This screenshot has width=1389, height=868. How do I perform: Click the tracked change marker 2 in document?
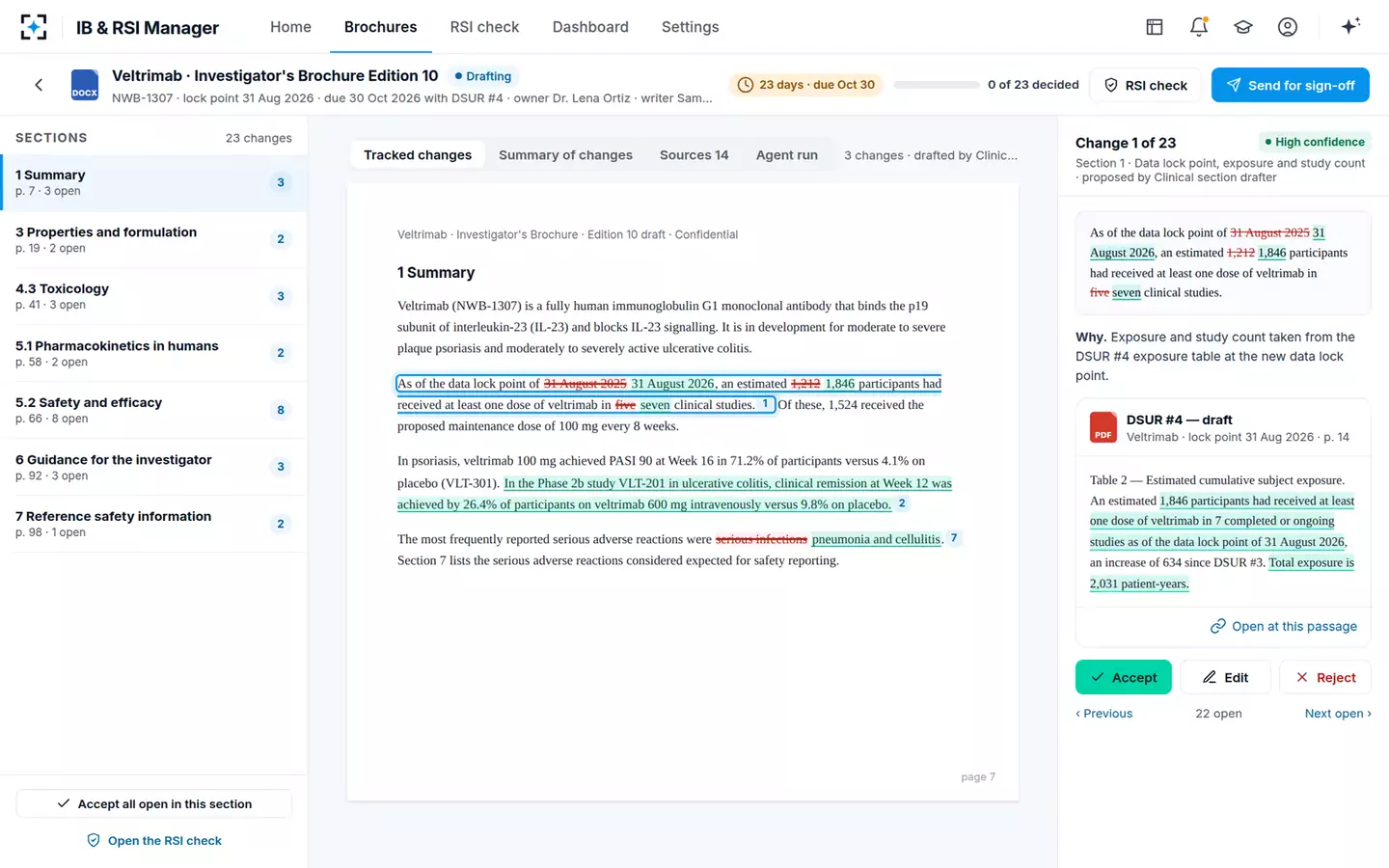902,503
